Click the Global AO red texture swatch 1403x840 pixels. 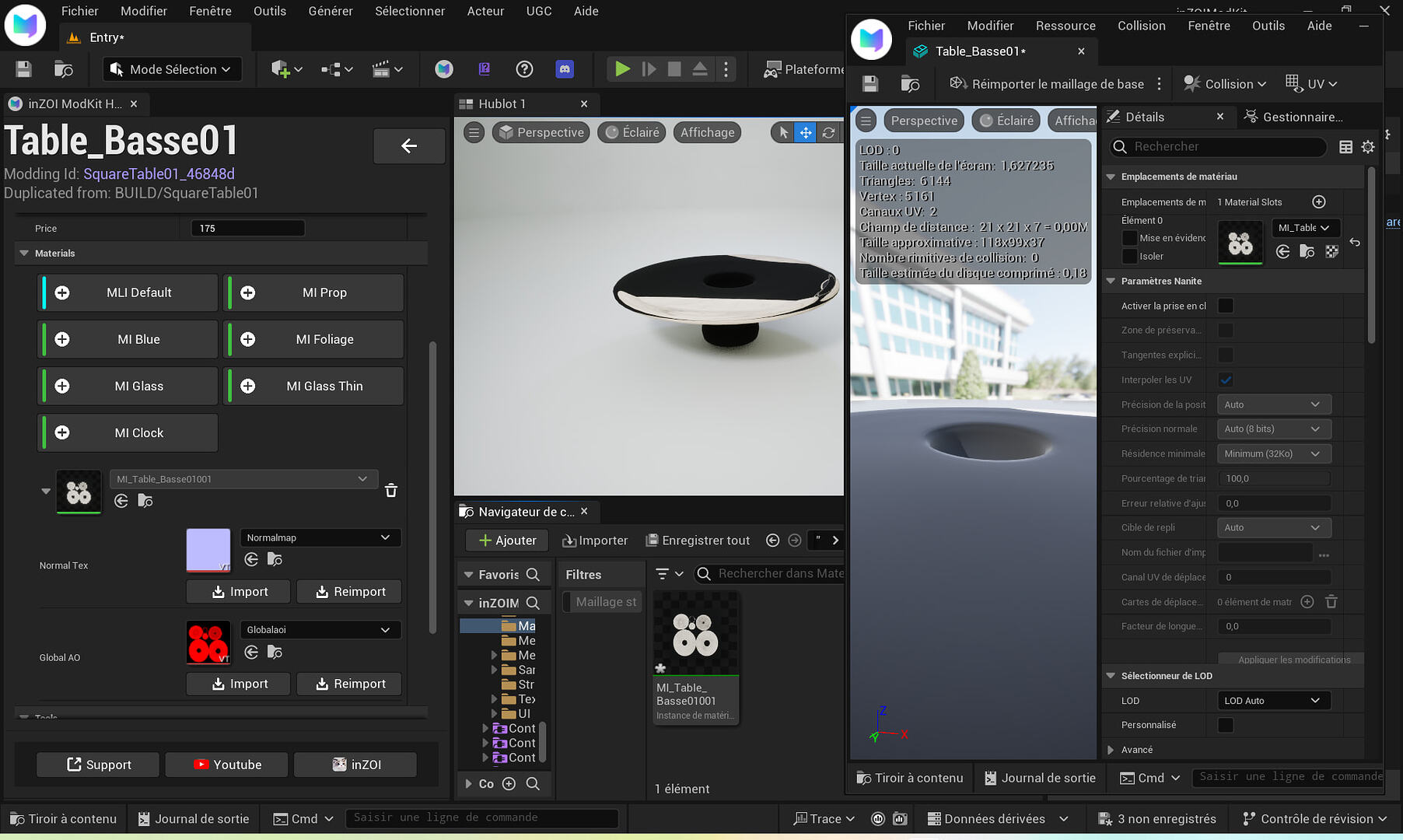click(208, 642)
